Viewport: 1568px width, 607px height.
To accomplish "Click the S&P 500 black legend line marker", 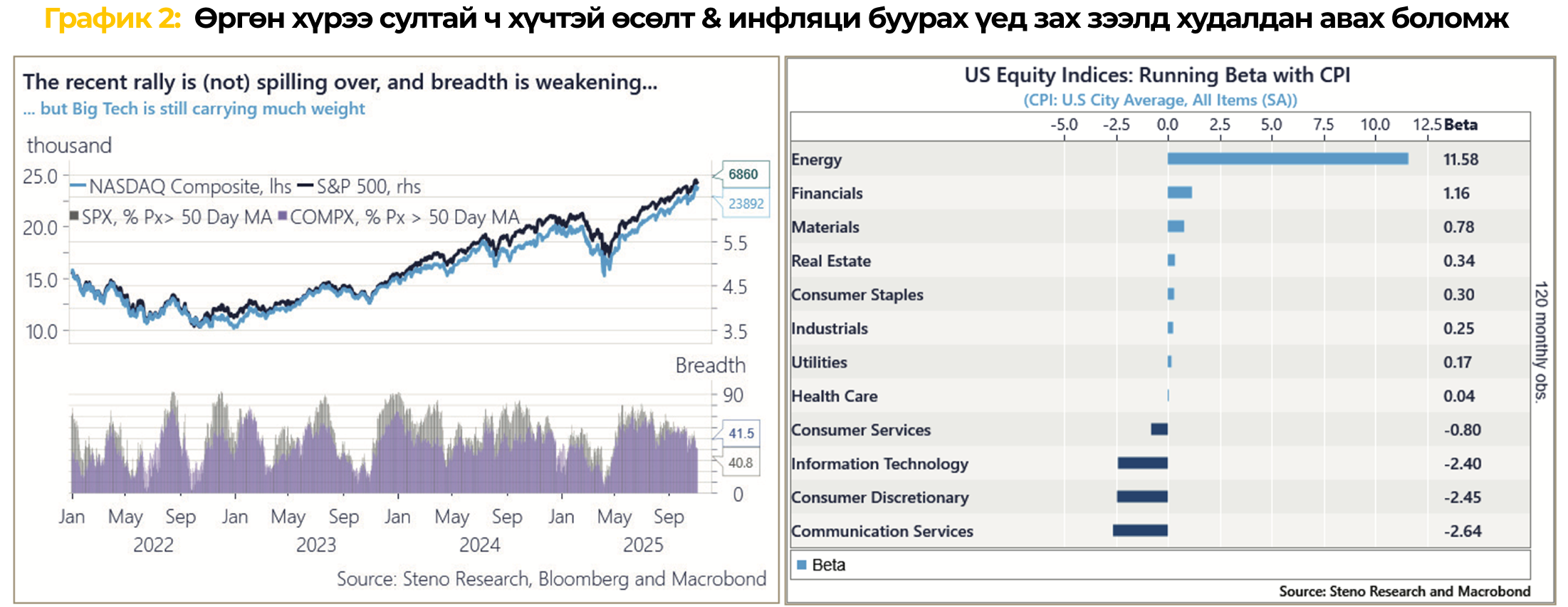I will click(x=305, y=187).
